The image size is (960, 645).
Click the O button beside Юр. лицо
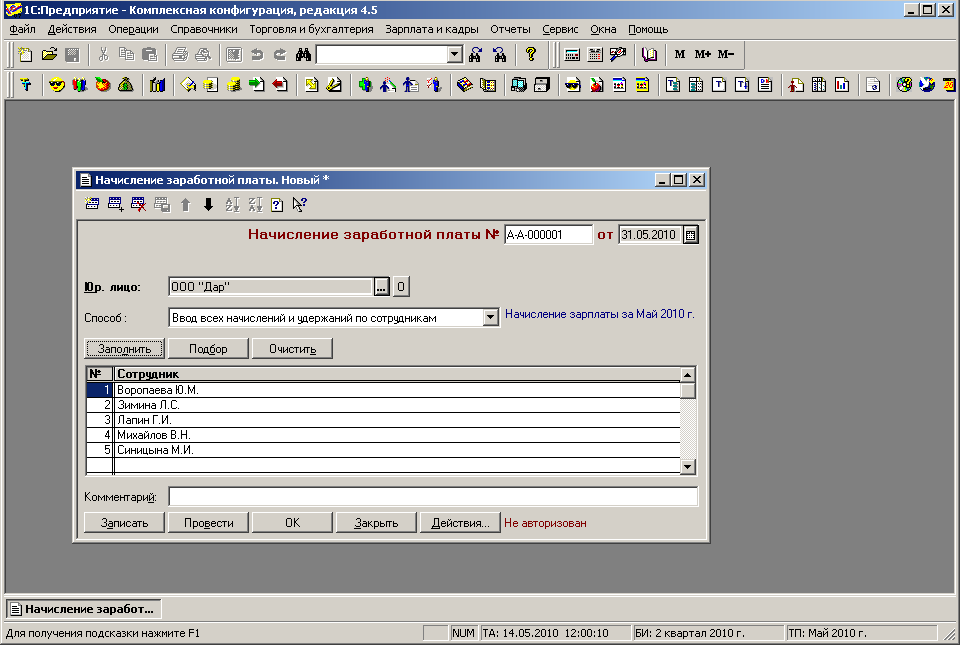coord(401,286)
